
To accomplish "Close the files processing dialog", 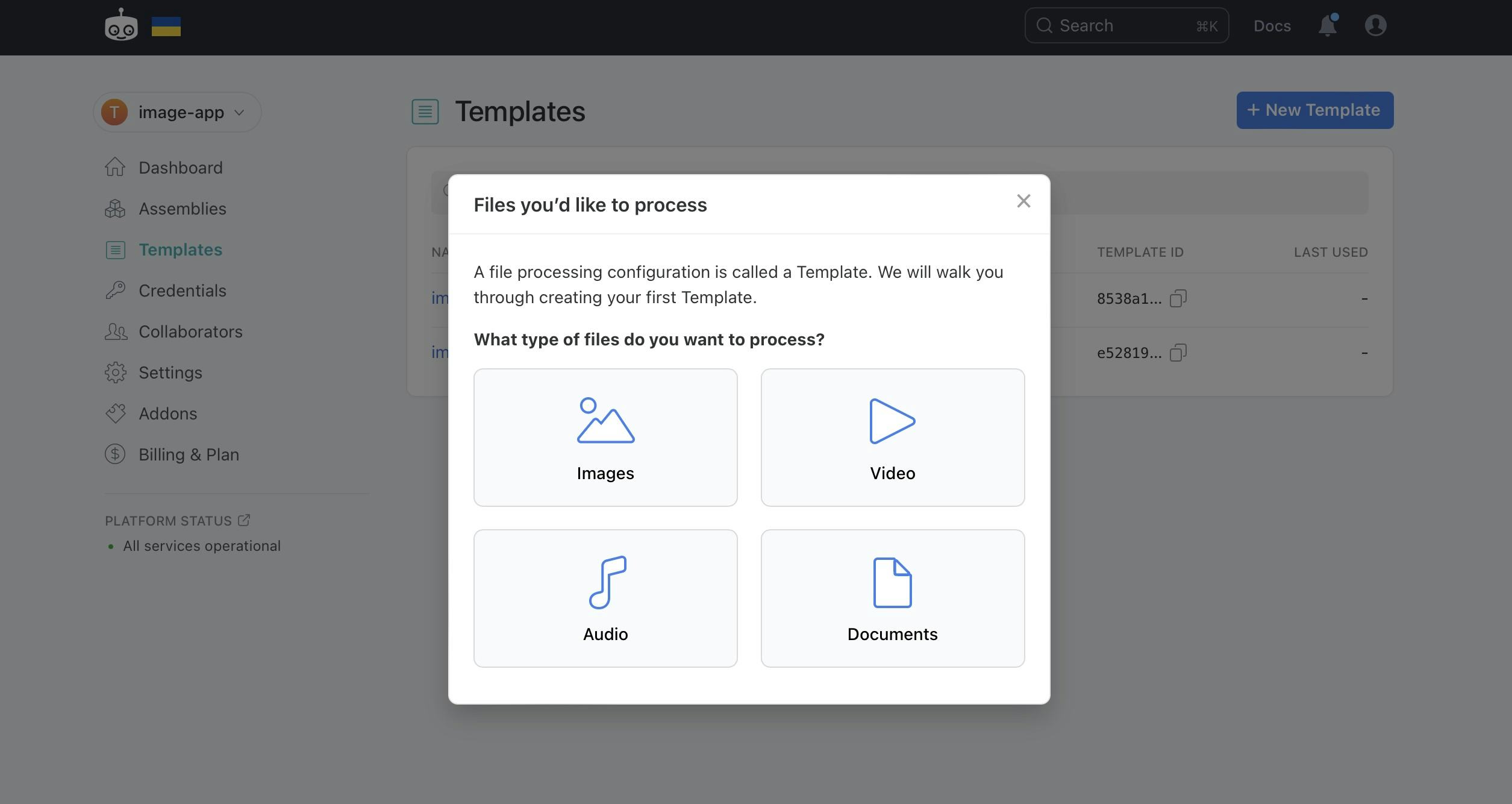I will pos(1023,201).
